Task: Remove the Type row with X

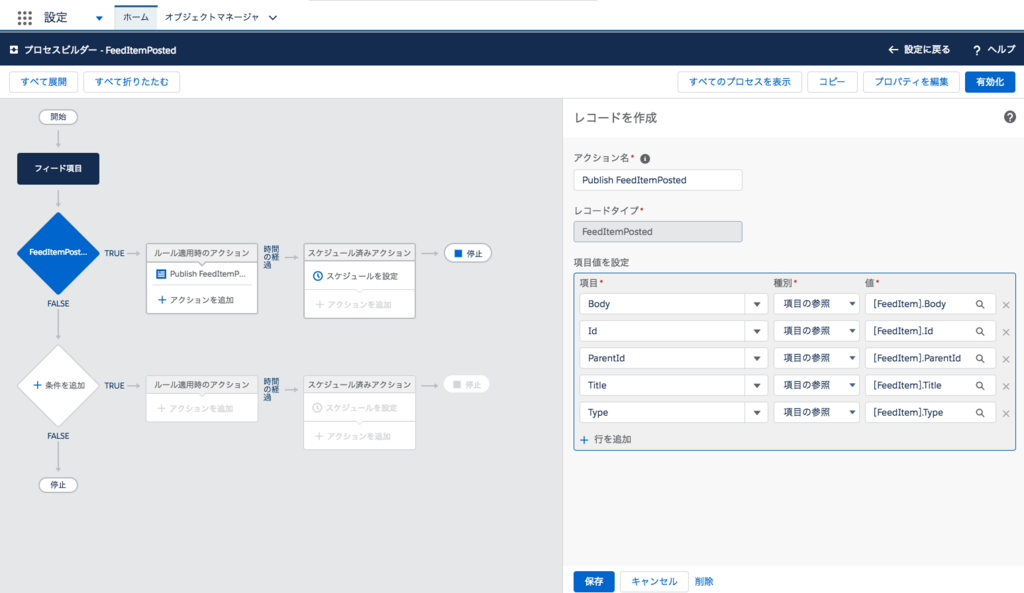Action: click(x=1006, y=413)
